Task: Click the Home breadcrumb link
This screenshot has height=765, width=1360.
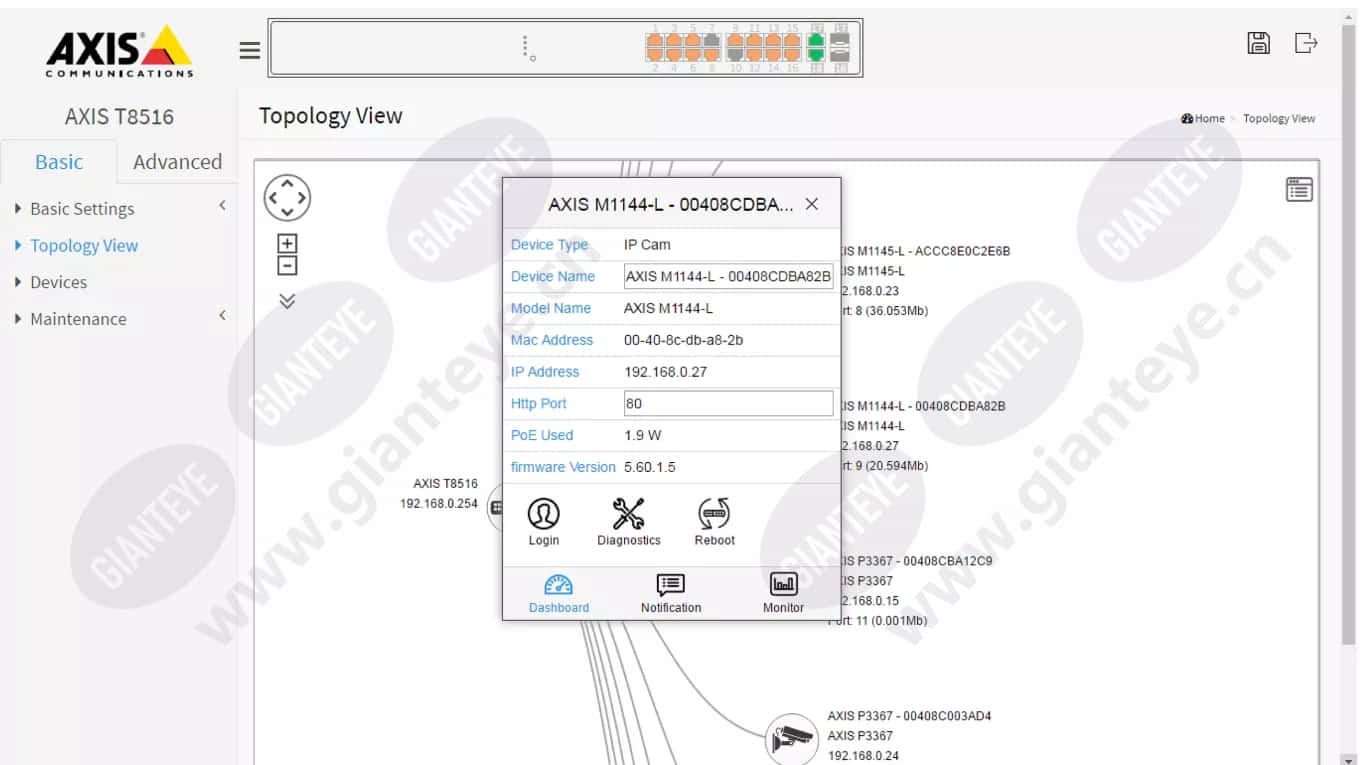Action: (1210, 118)
